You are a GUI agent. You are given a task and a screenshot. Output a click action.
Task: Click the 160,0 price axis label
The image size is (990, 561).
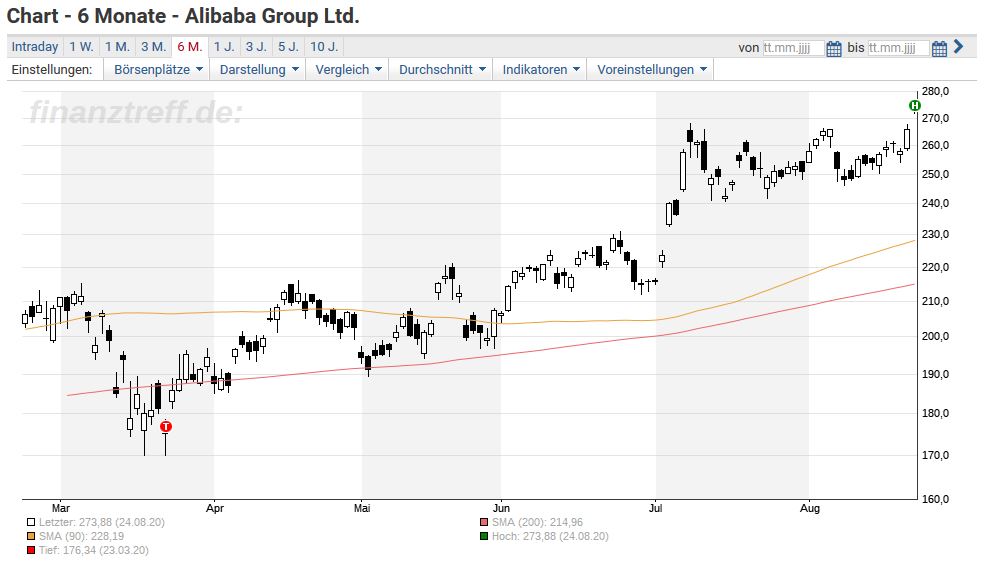coord(935,499)
